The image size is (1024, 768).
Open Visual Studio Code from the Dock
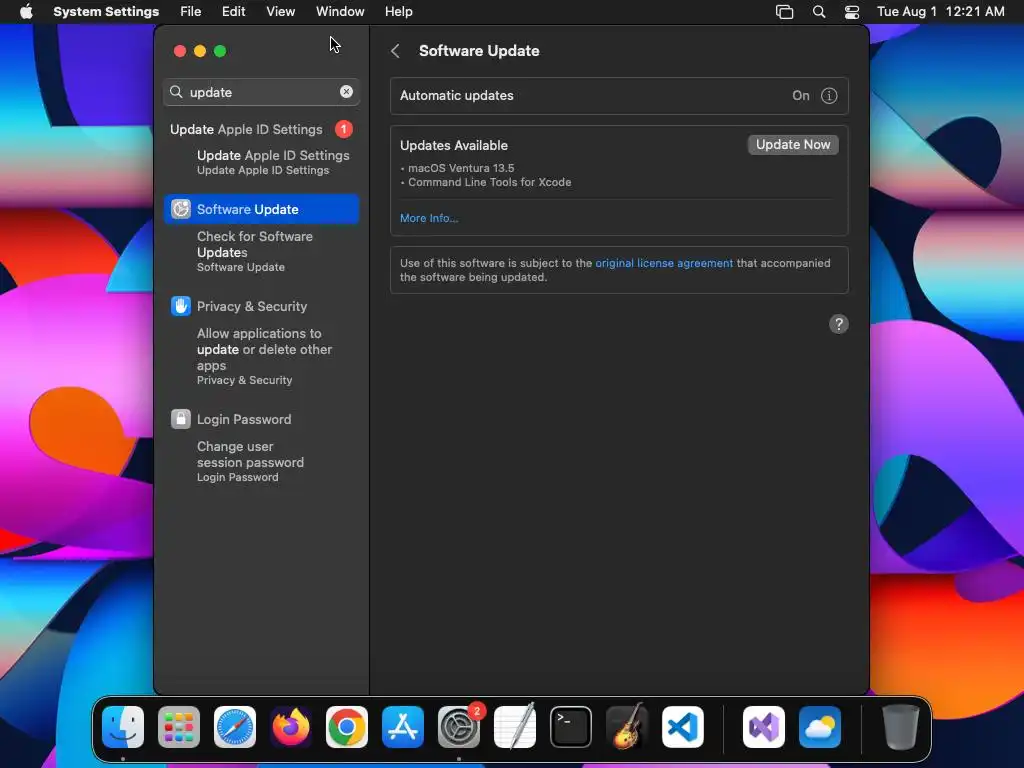683,727
